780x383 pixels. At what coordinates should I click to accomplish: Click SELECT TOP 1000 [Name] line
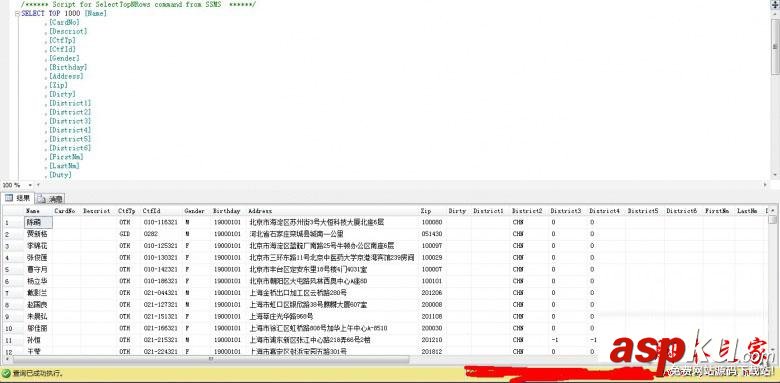[64, 13]
